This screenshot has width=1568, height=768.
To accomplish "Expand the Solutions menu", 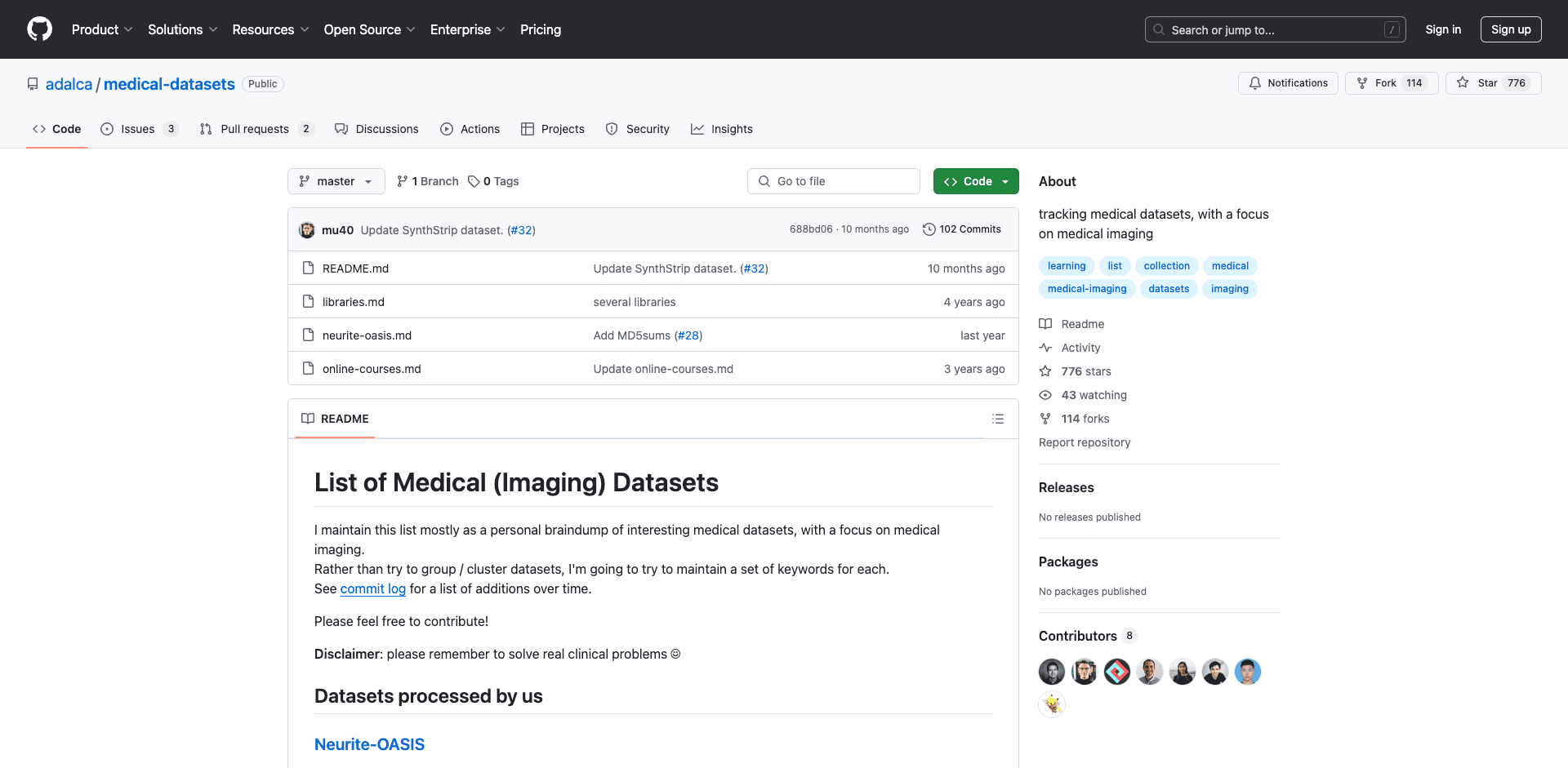I will tap(182, 29).
